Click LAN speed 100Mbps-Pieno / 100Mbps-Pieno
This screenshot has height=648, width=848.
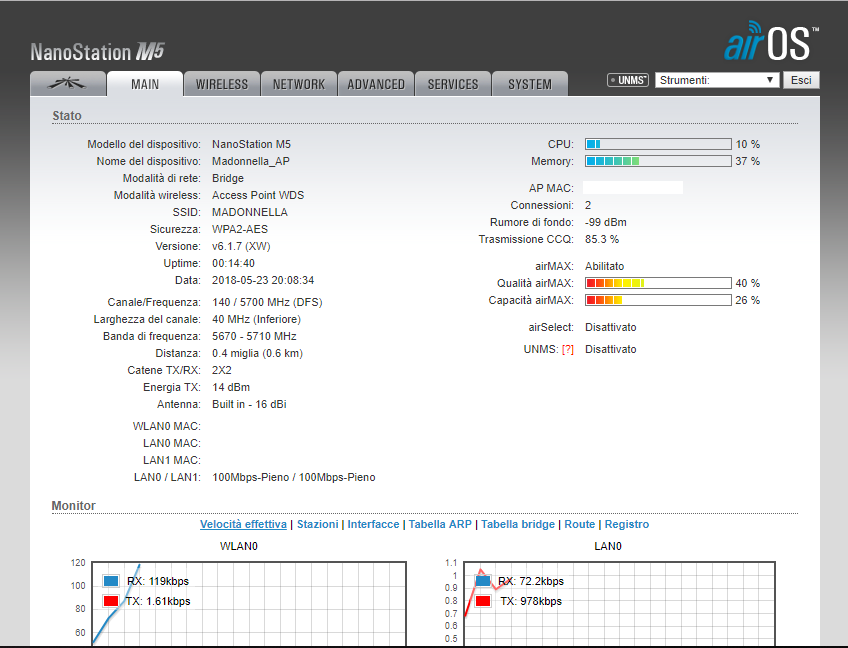[294, 477]
